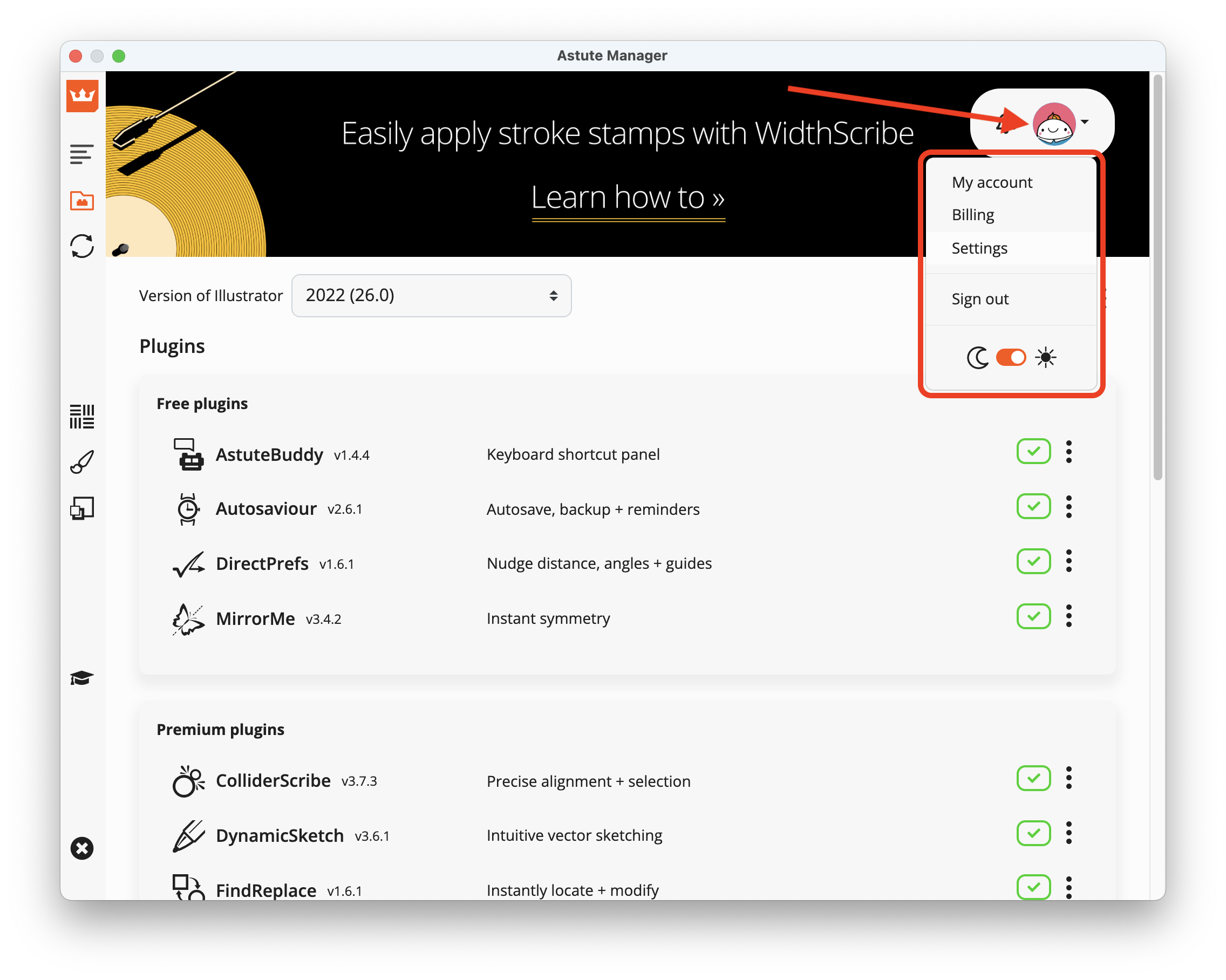Image resolution: width=1226 pixels, height=980 pixels.
Task: Toggle the MirrorMe plugin enabled checkbox
Action: click(1034, 617)
